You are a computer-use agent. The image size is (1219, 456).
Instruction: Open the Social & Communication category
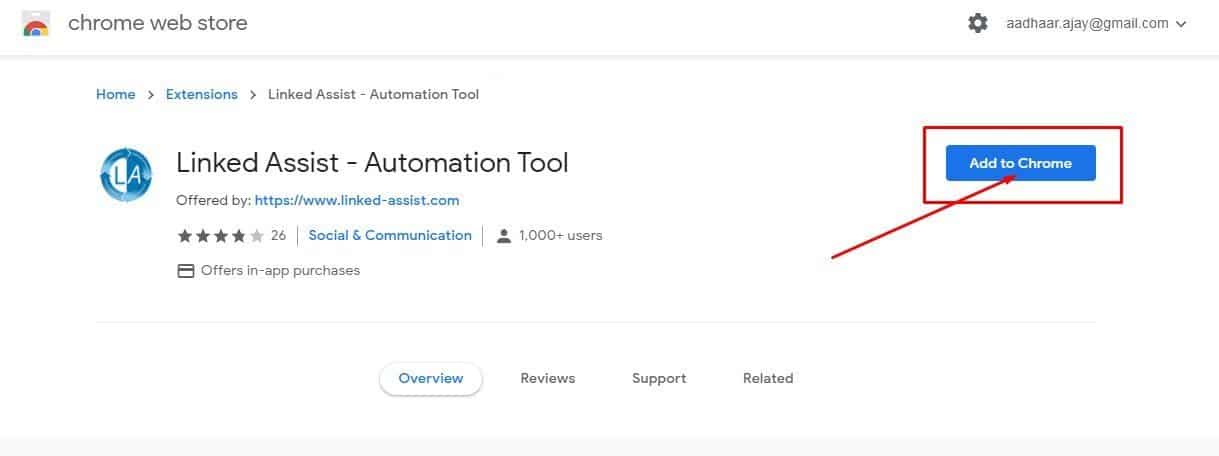(x=390, y=236)
